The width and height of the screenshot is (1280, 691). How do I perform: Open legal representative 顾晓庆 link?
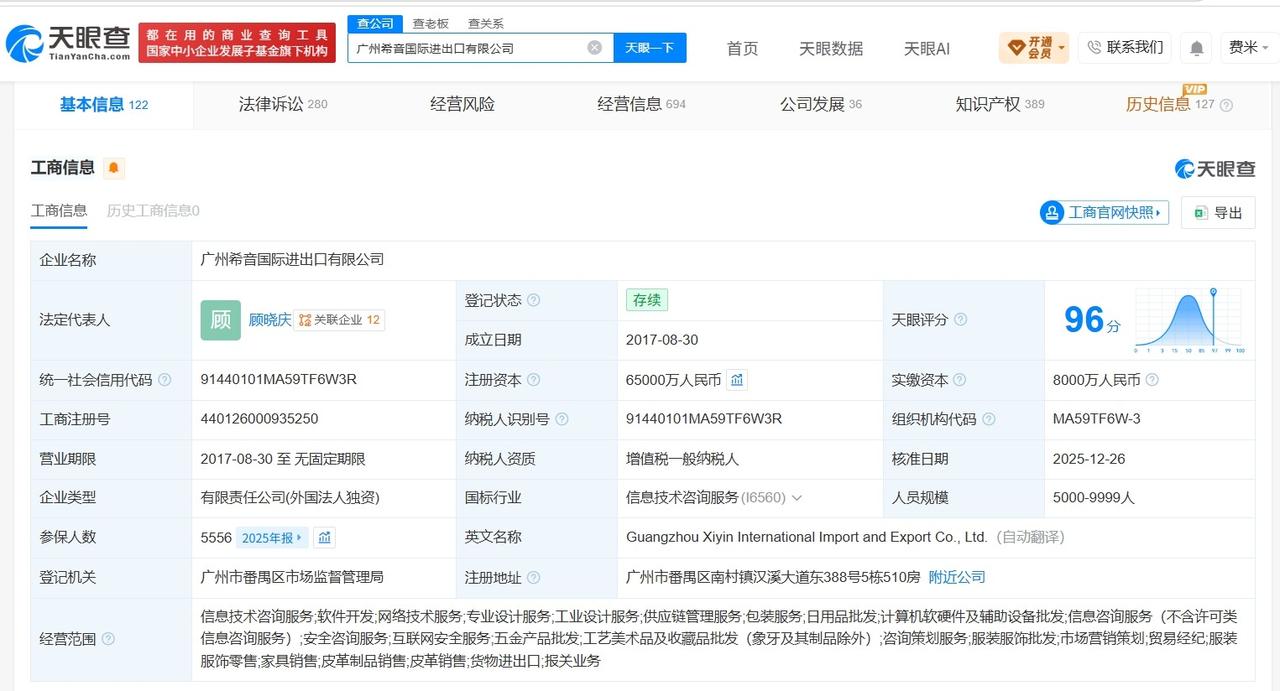pos(270,320)
